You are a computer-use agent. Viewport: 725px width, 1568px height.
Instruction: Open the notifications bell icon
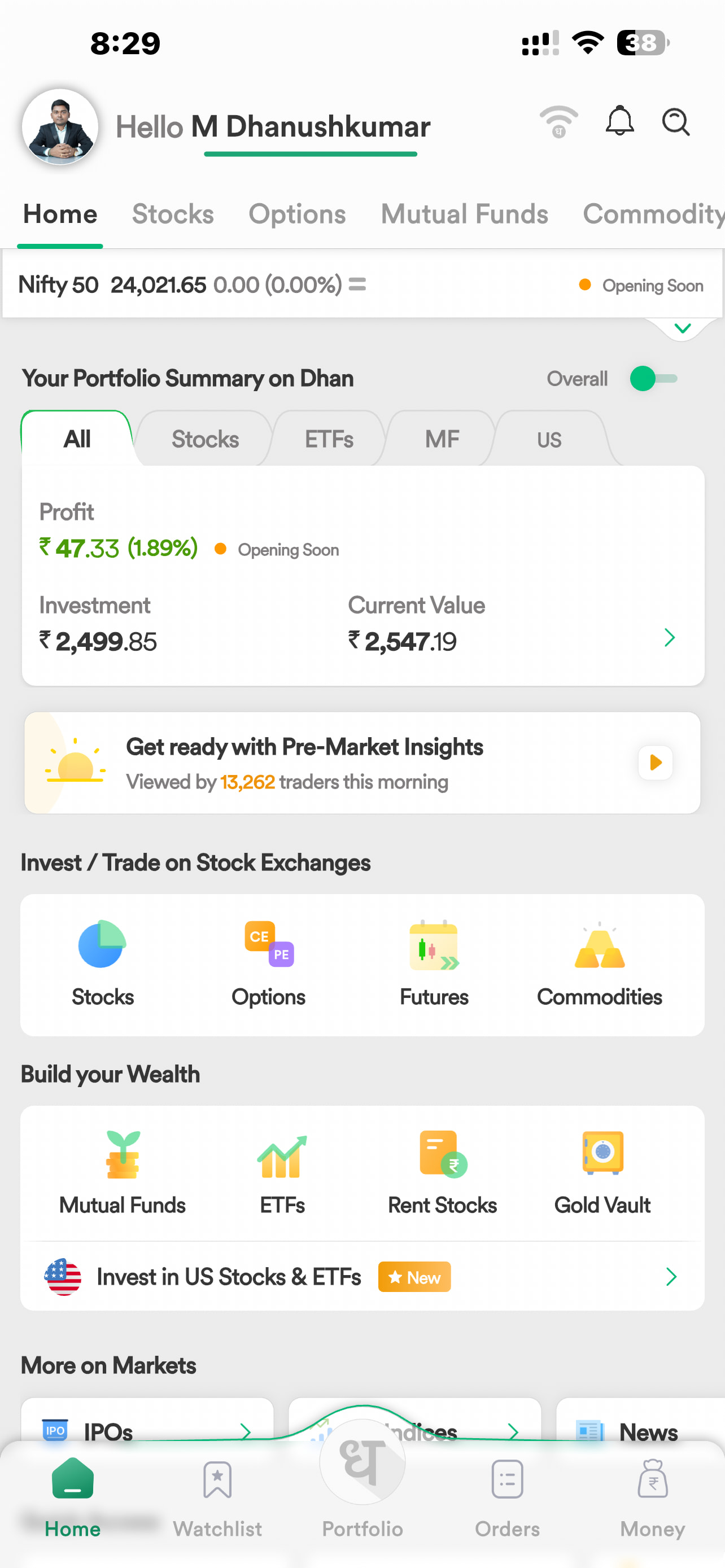coord(619,121)
